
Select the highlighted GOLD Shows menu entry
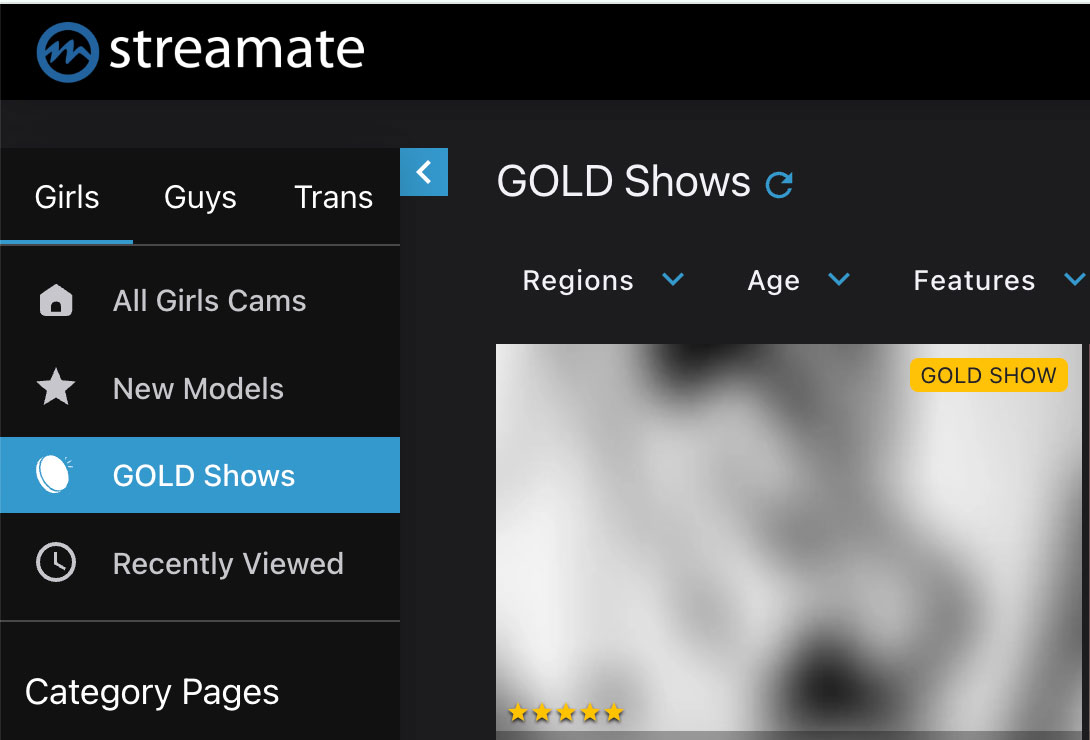(203, 475)
